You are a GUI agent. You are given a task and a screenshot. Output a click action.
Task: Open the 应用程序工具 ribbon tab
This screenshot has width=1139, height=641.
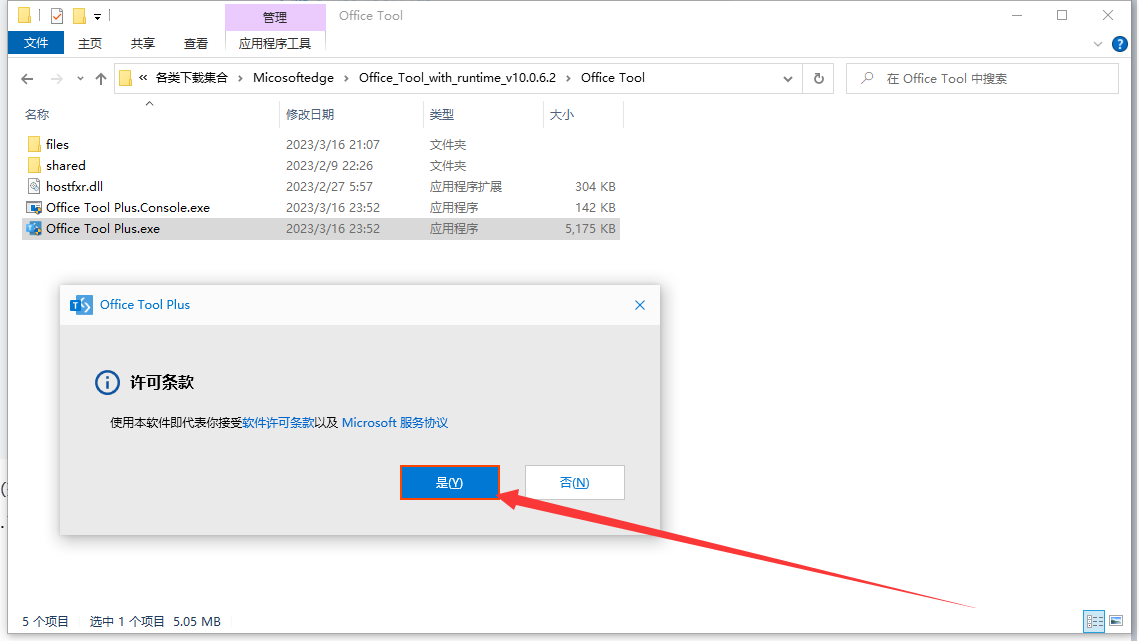(x=275, y=44)
